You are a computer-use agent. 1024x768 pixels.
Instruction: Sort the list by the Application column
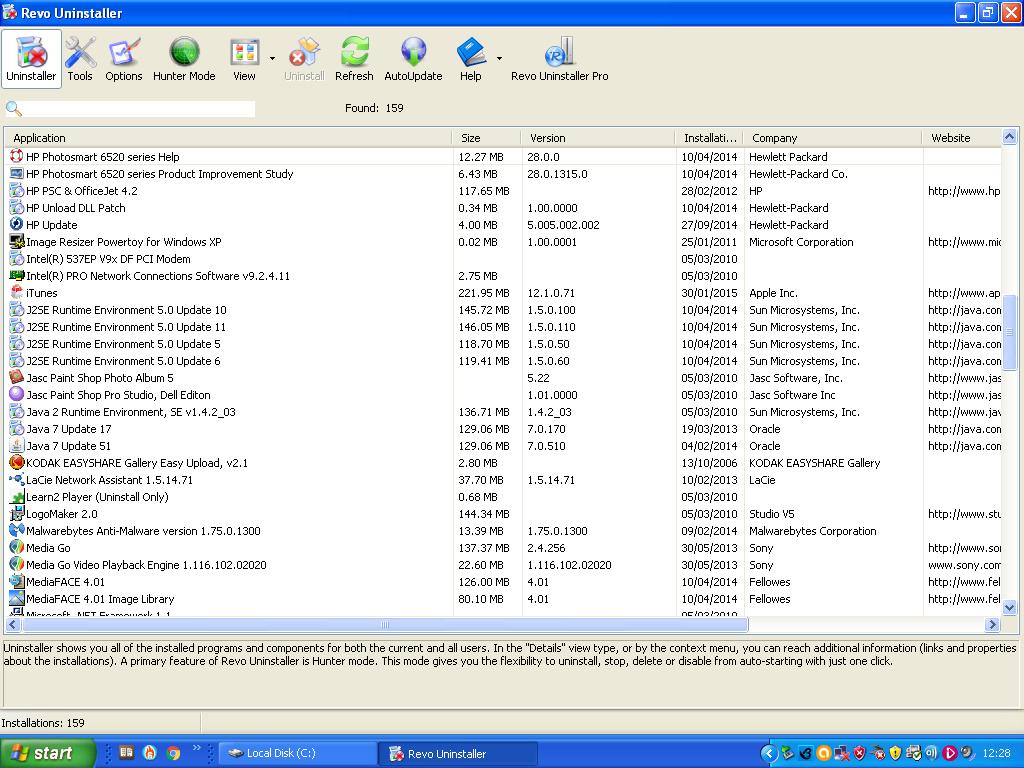click(229, 138)
